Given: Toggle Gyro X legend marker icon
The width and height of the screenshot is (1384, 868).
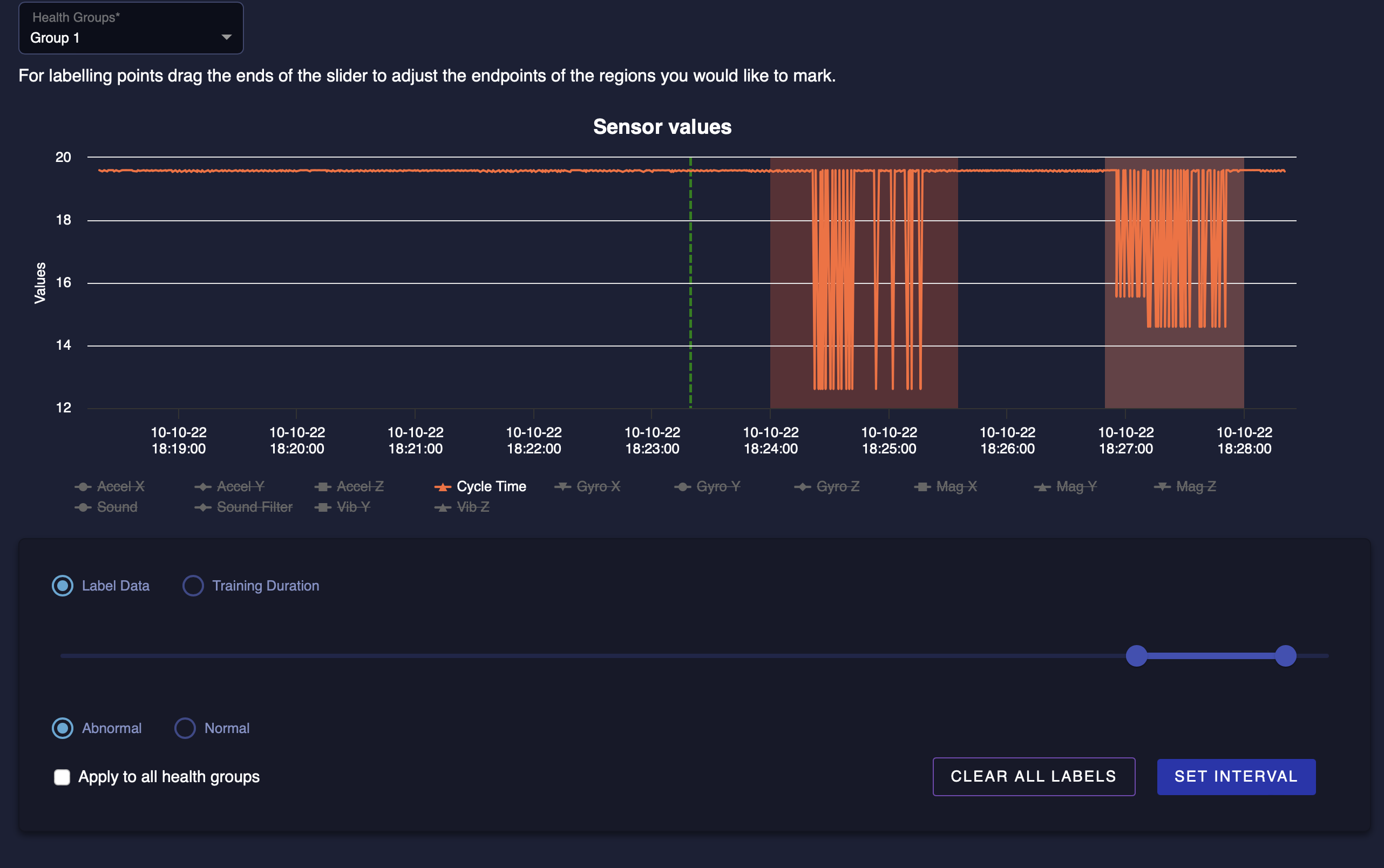Looking at the screenshot, I should (x=562, y=487).
